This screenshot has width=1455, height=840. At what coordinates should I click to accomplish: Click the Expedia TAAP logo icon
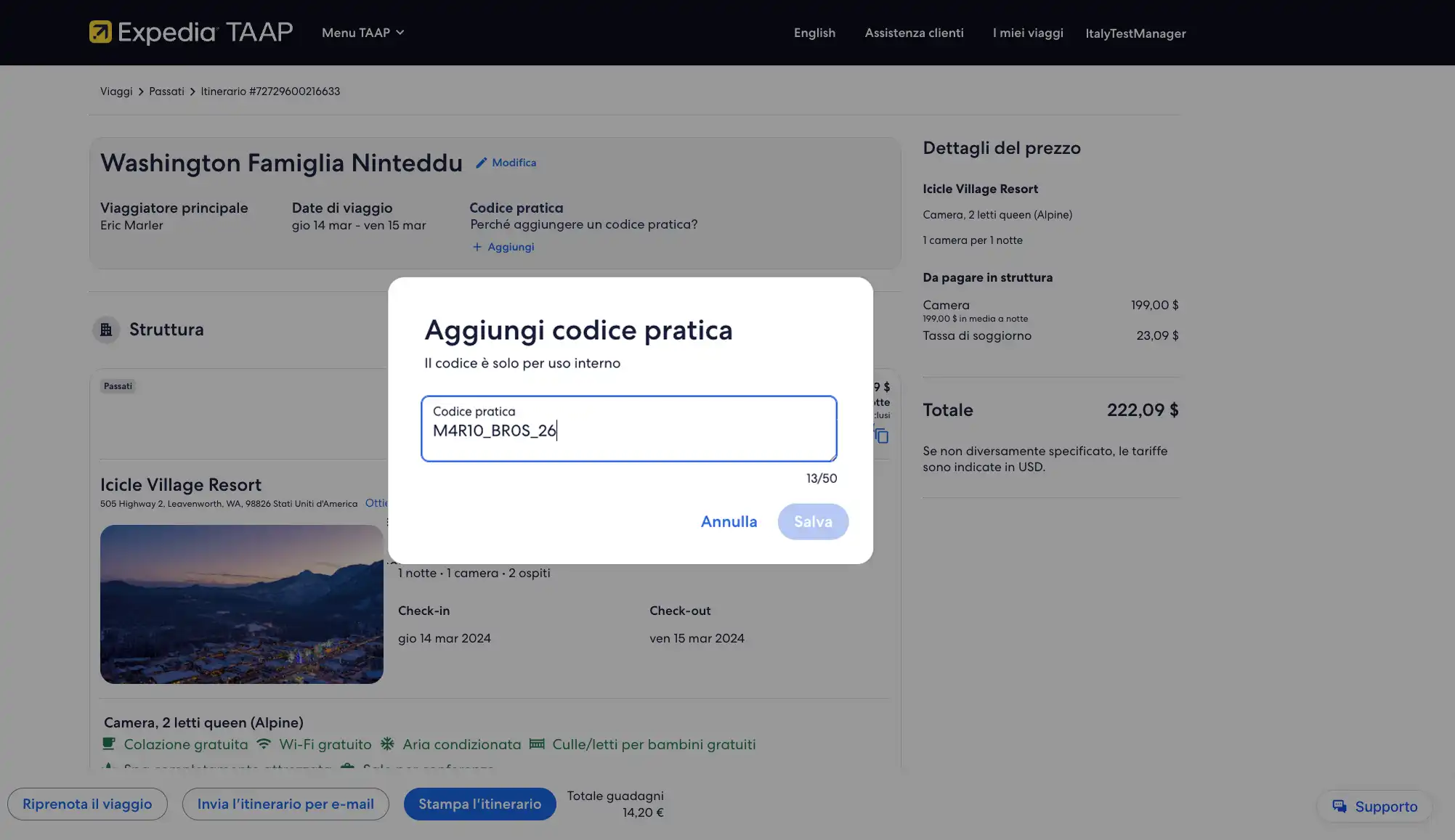pos(100,32)
